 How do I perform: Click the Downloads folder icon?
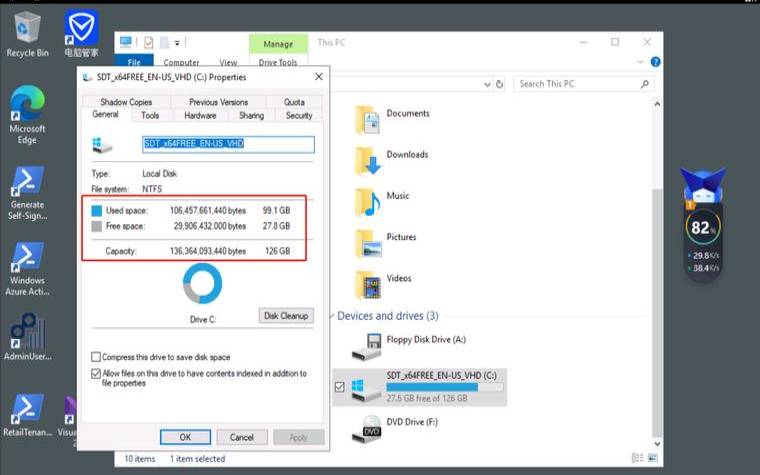click(x=368, y=160)
